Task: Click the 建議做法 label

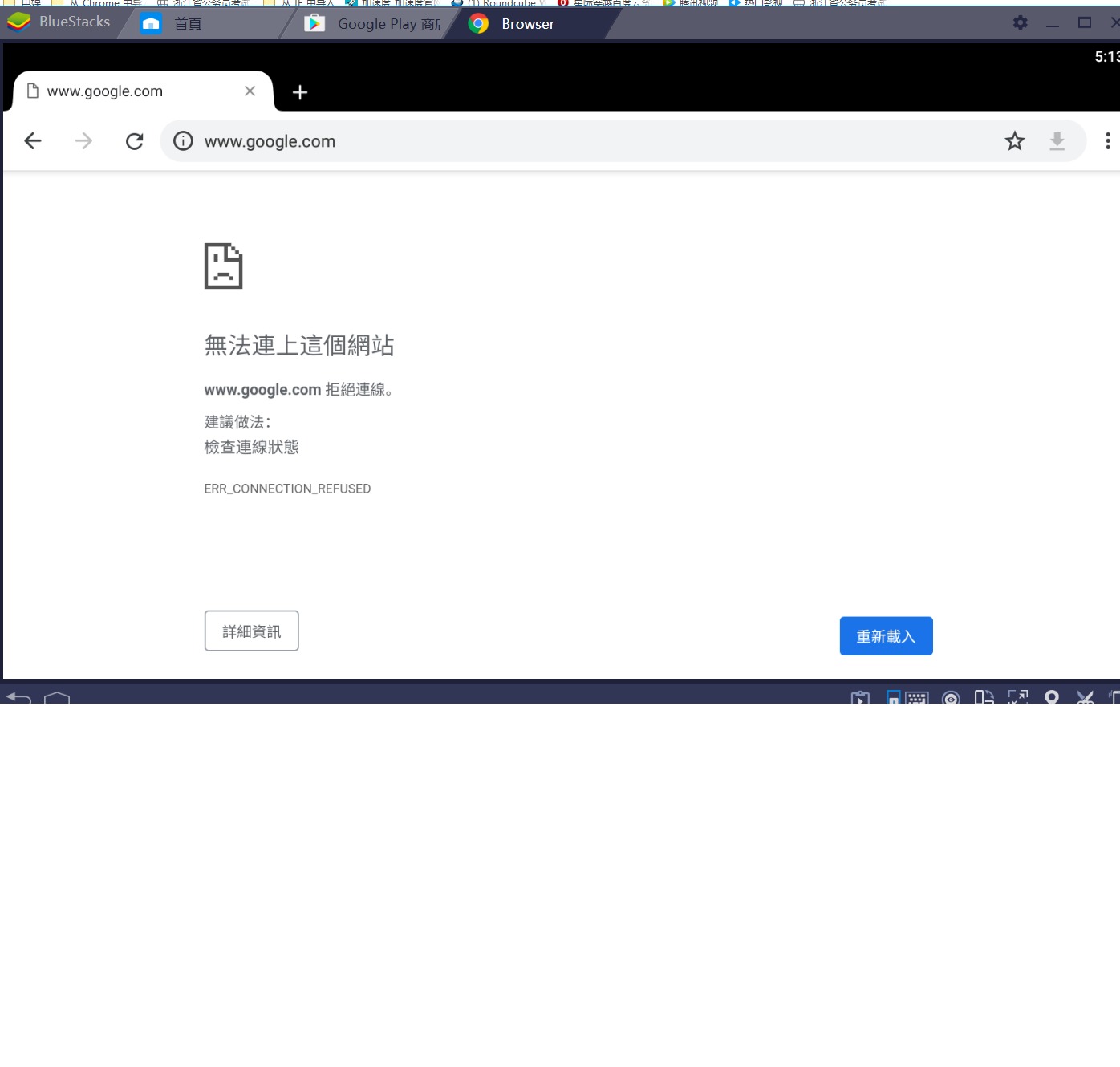Action: 237,422
